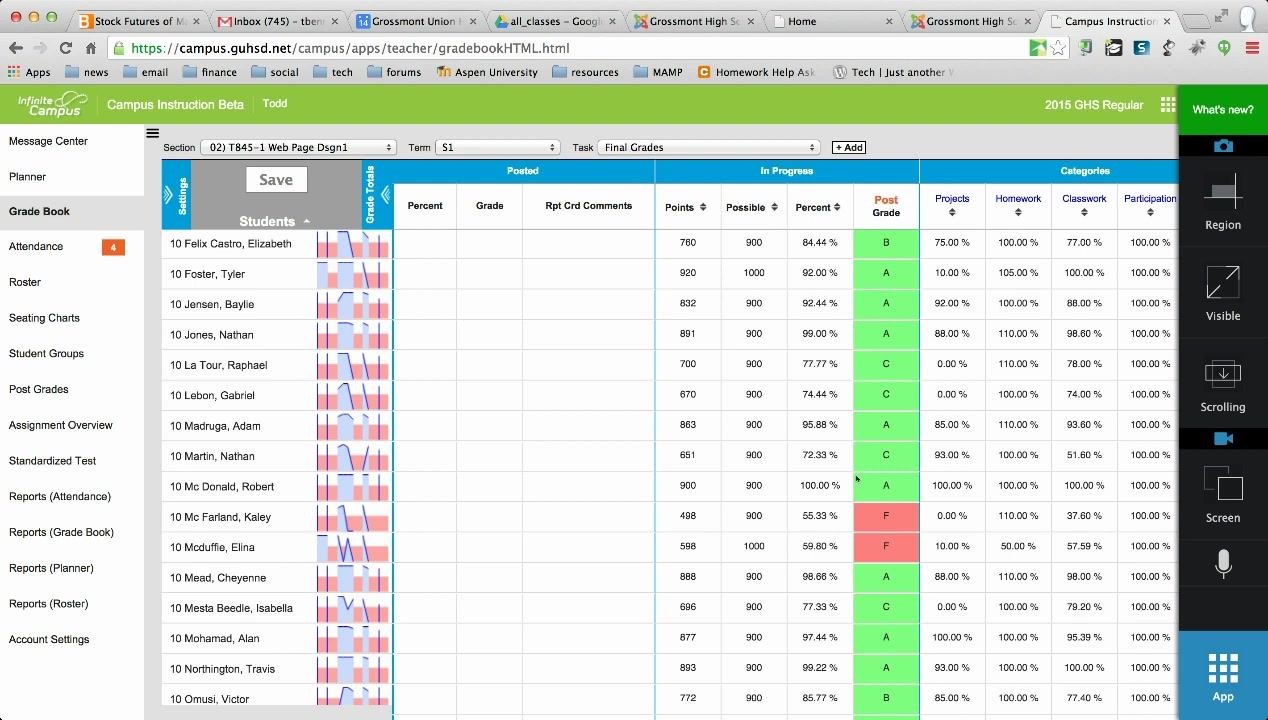Open Homework Help bookmark
The image size is (1268, 720).
coord(756,72)
